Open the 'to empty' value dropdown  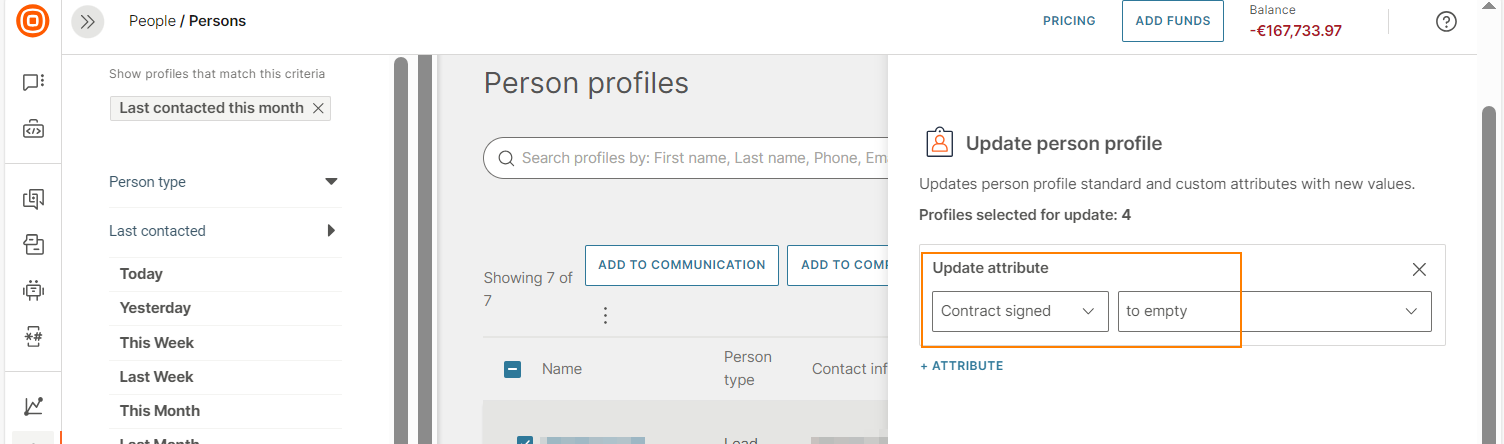[x=1274, y=311]
